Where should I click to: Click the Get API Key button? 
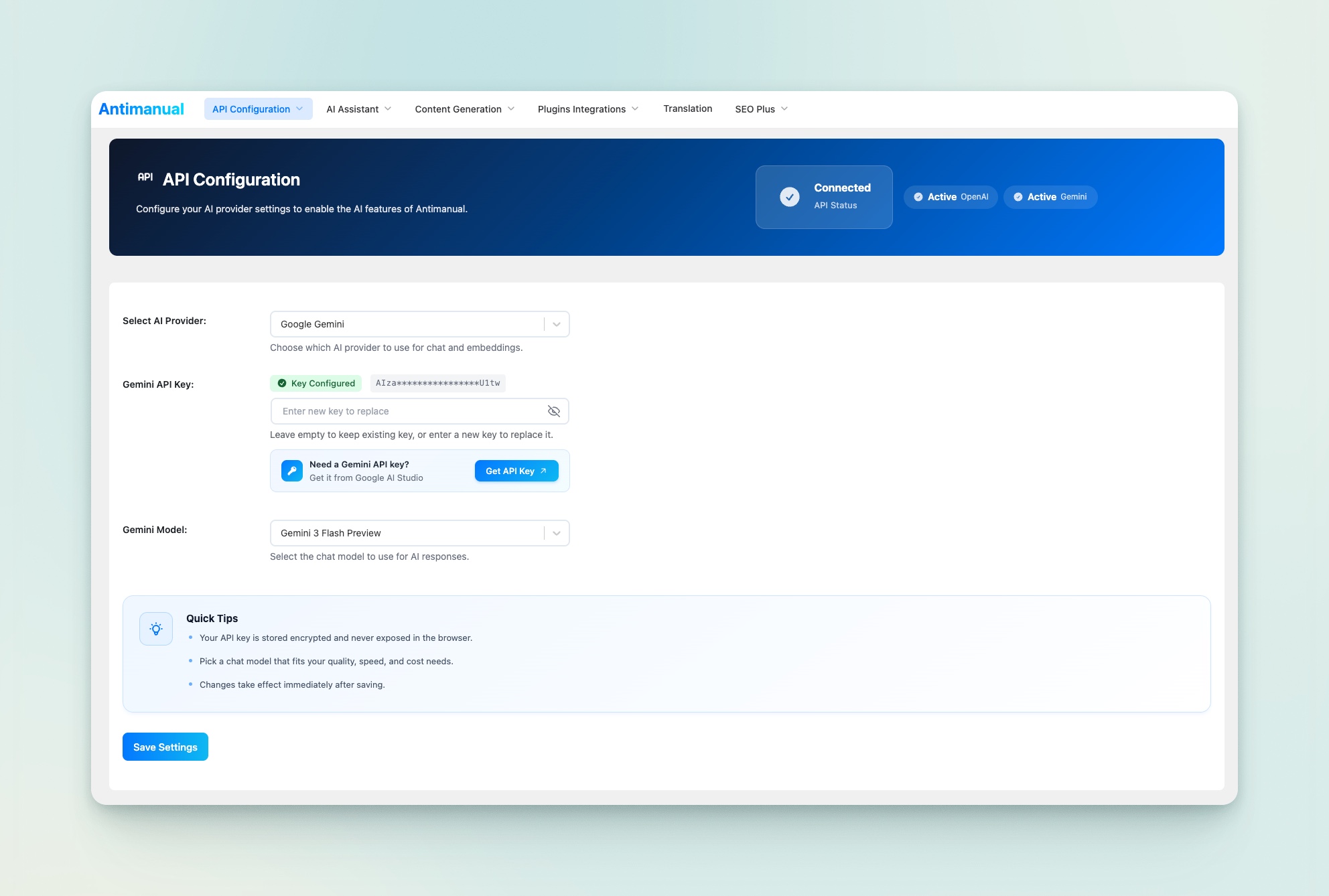pos(516,471)
